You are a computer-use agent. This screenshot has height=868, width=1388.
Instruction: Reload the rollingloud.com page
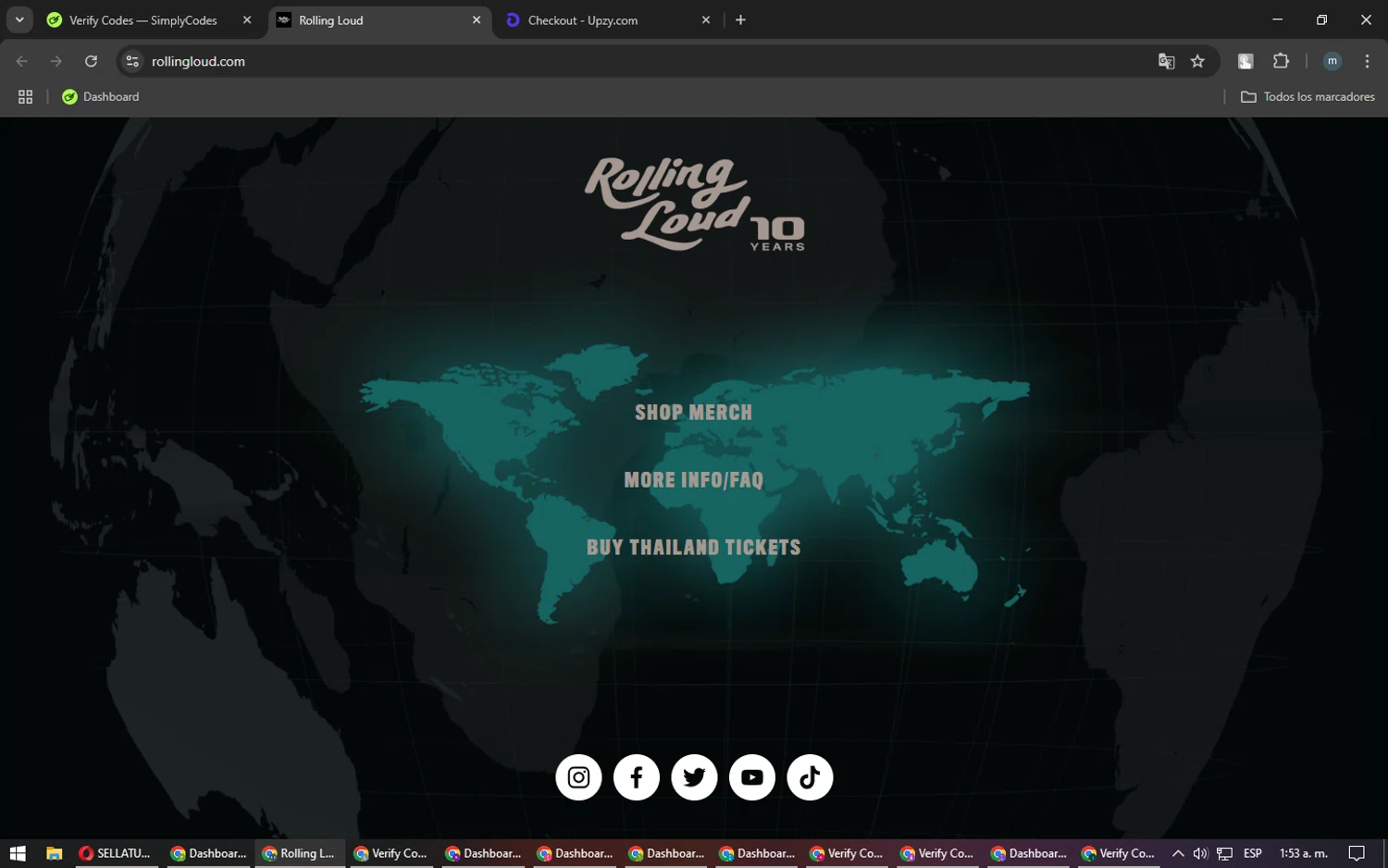pyautogui.click(x=91, y=61)
